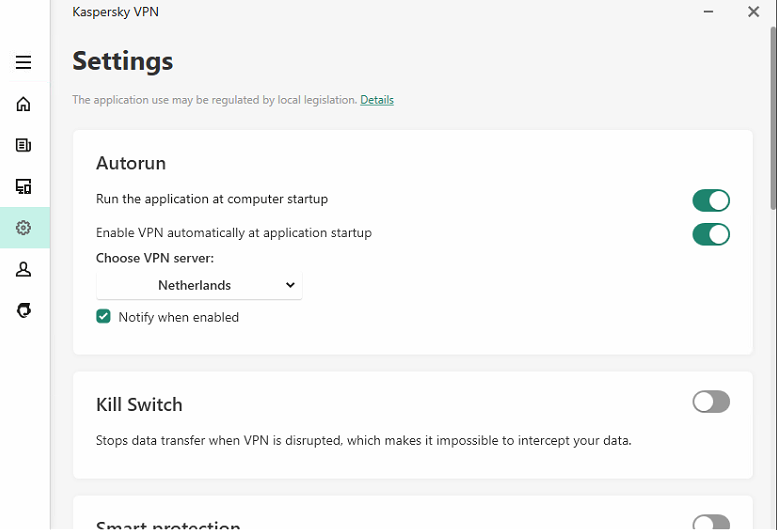Image resolution: width=777 pixels, height=530 pixels.
Task: Turn off Enable VPN automatically at startup
Action: pos(711,234)
